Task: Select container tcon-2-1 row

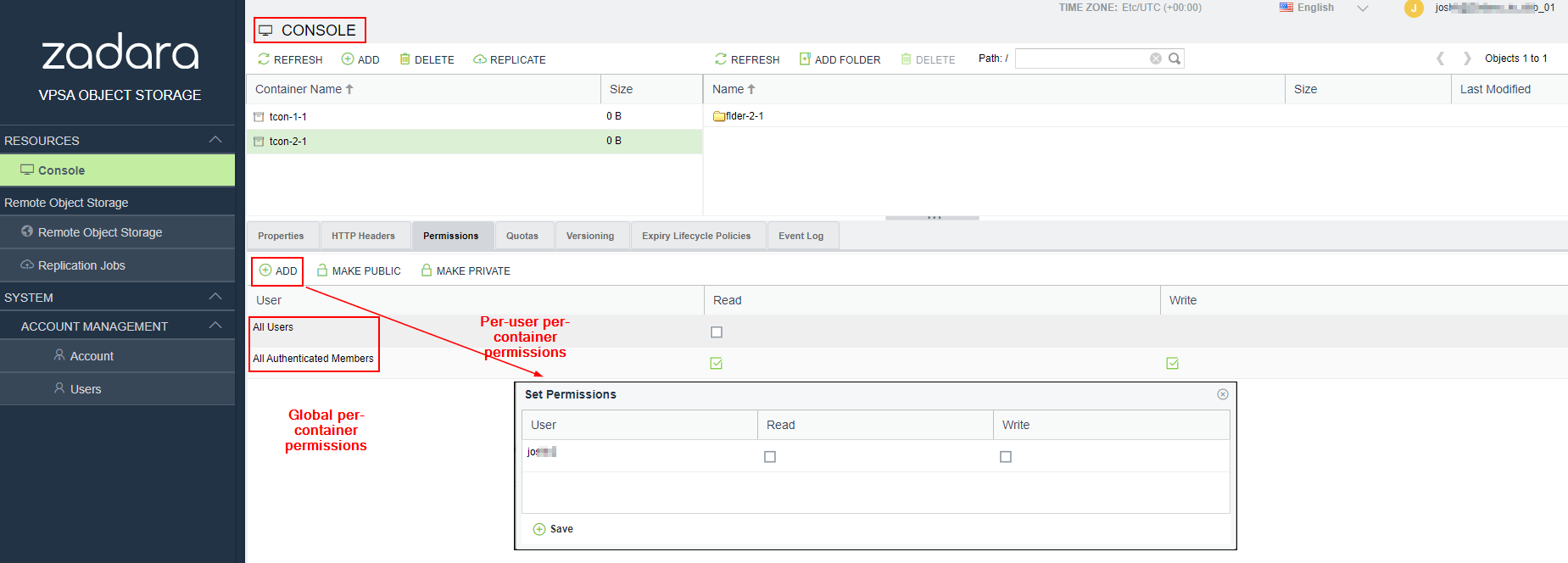Action: (474, 141)
